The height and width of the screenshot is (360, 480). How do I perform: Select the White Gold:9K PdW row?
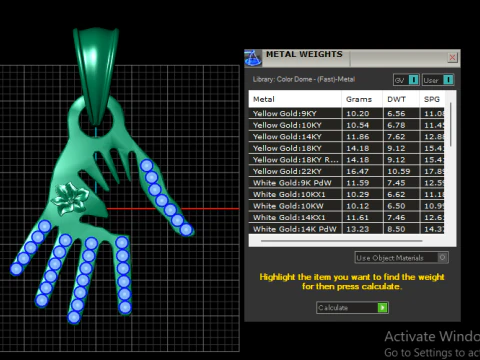(x=346, y=183)
